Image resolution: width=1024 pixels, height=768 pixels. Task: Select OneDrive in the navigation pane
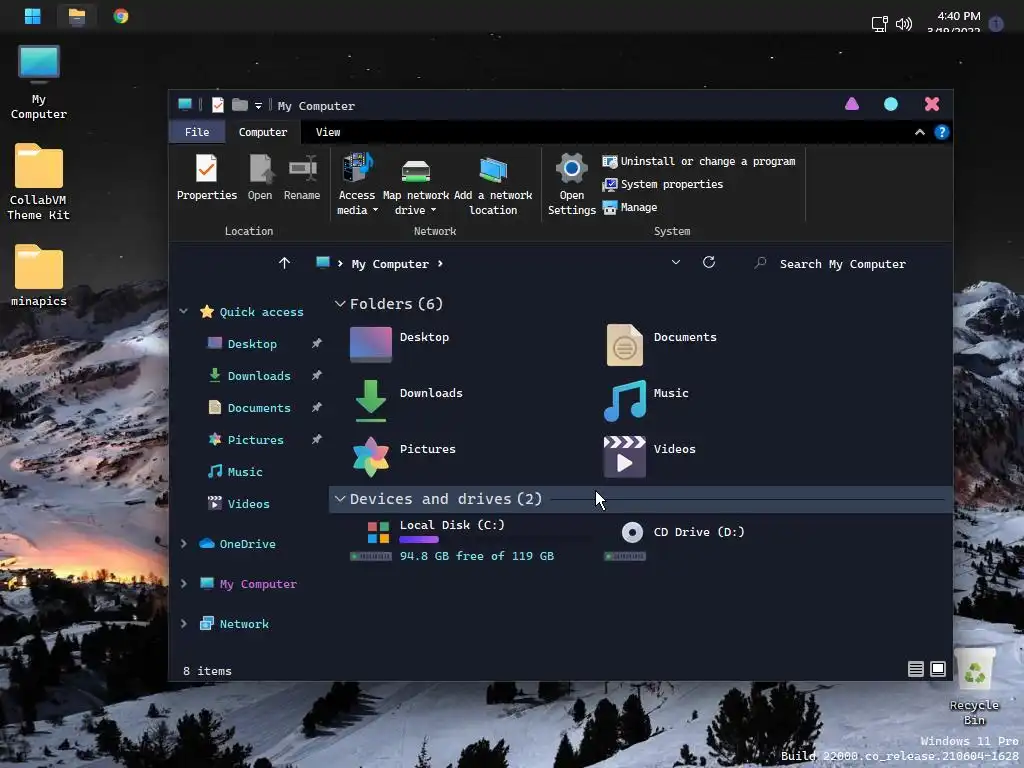pos(247,543)
